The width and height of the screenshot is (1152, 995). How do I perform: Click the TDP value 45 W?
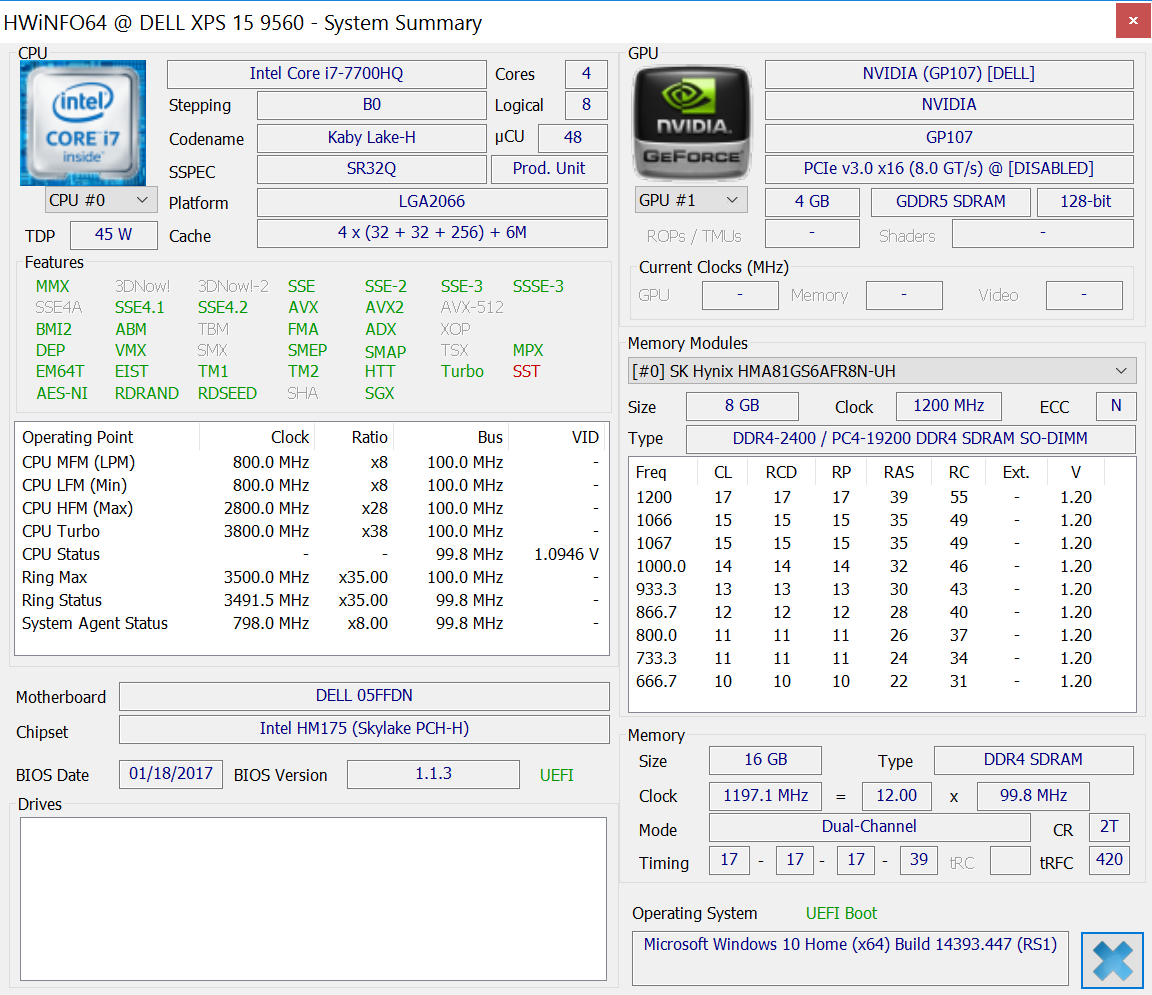tap(114, 234)
